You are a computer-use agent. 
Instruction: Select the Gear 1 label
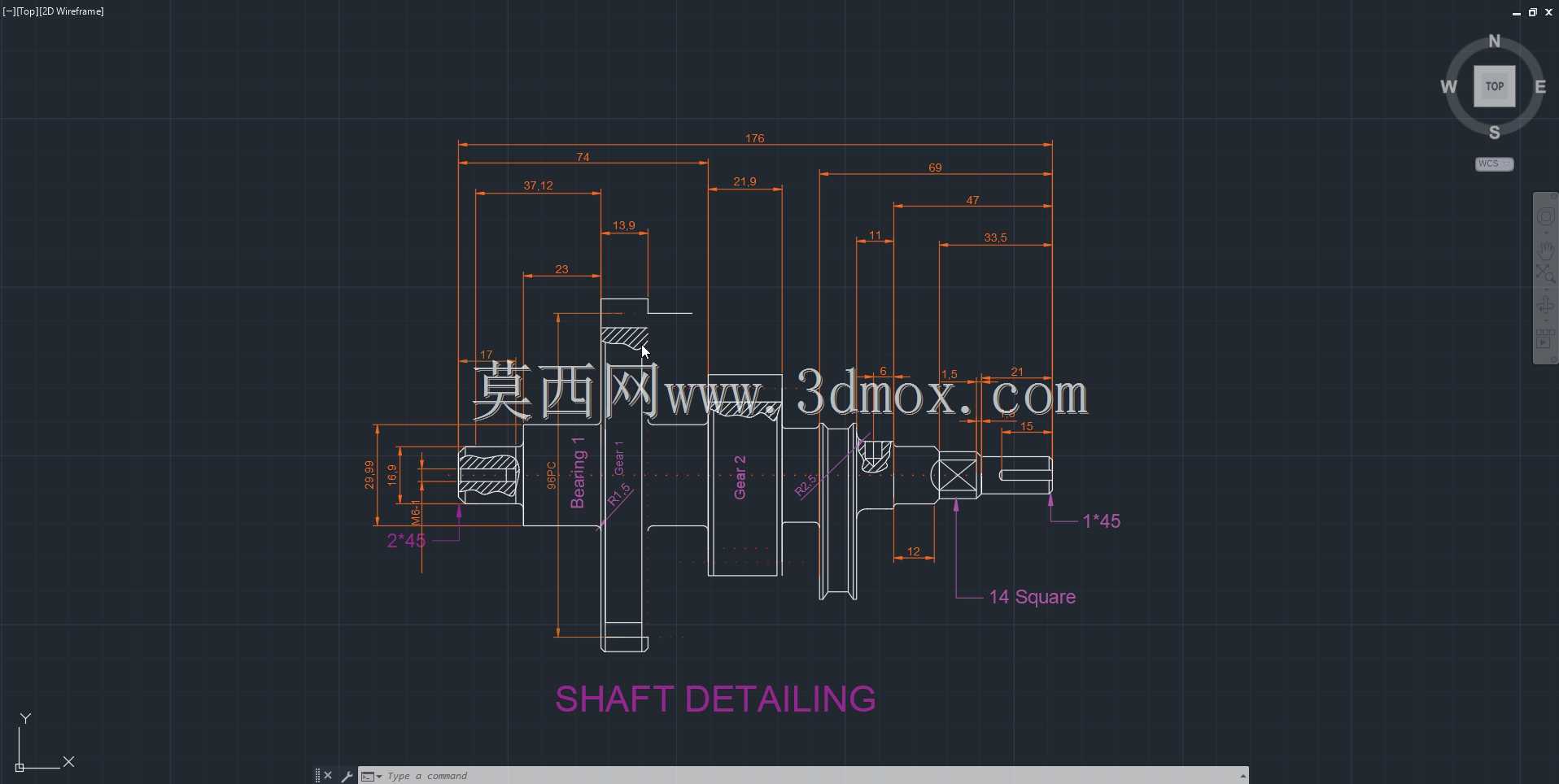tap(619, 459)
